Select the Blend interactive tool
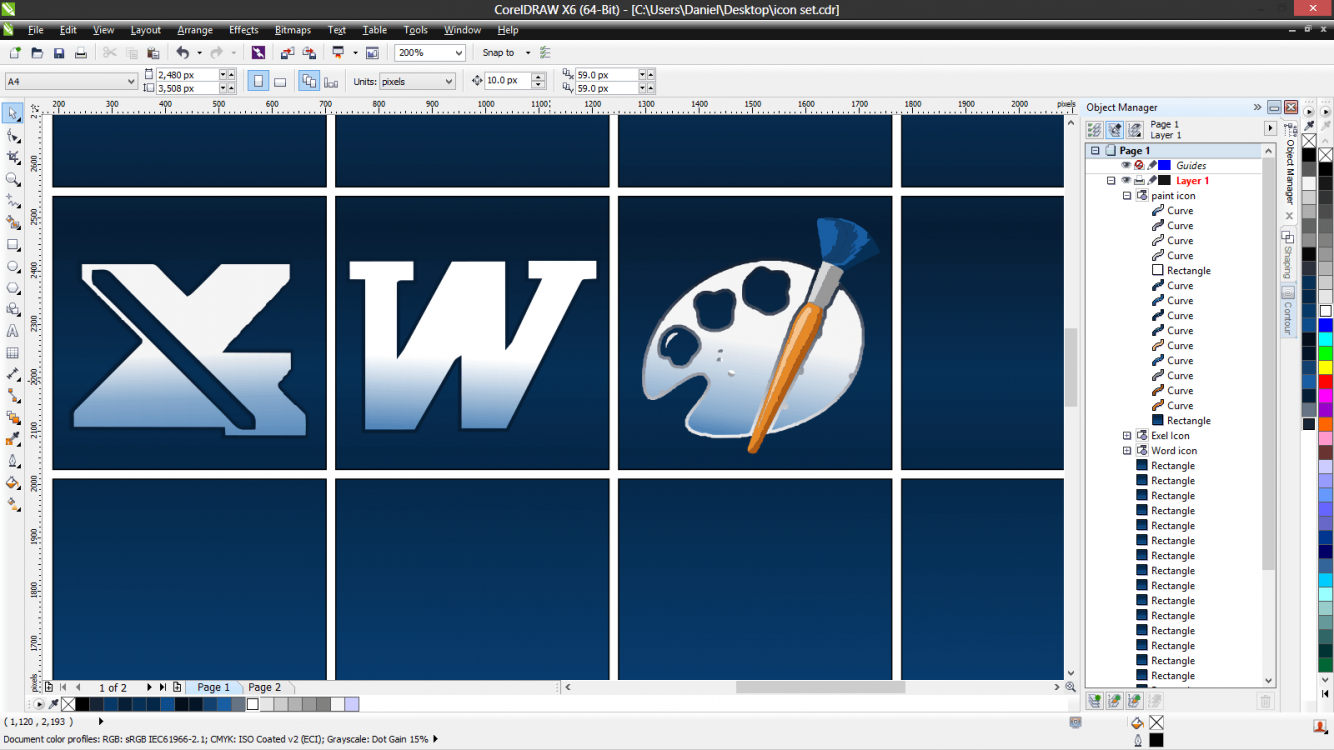 (x=13, y=418)
